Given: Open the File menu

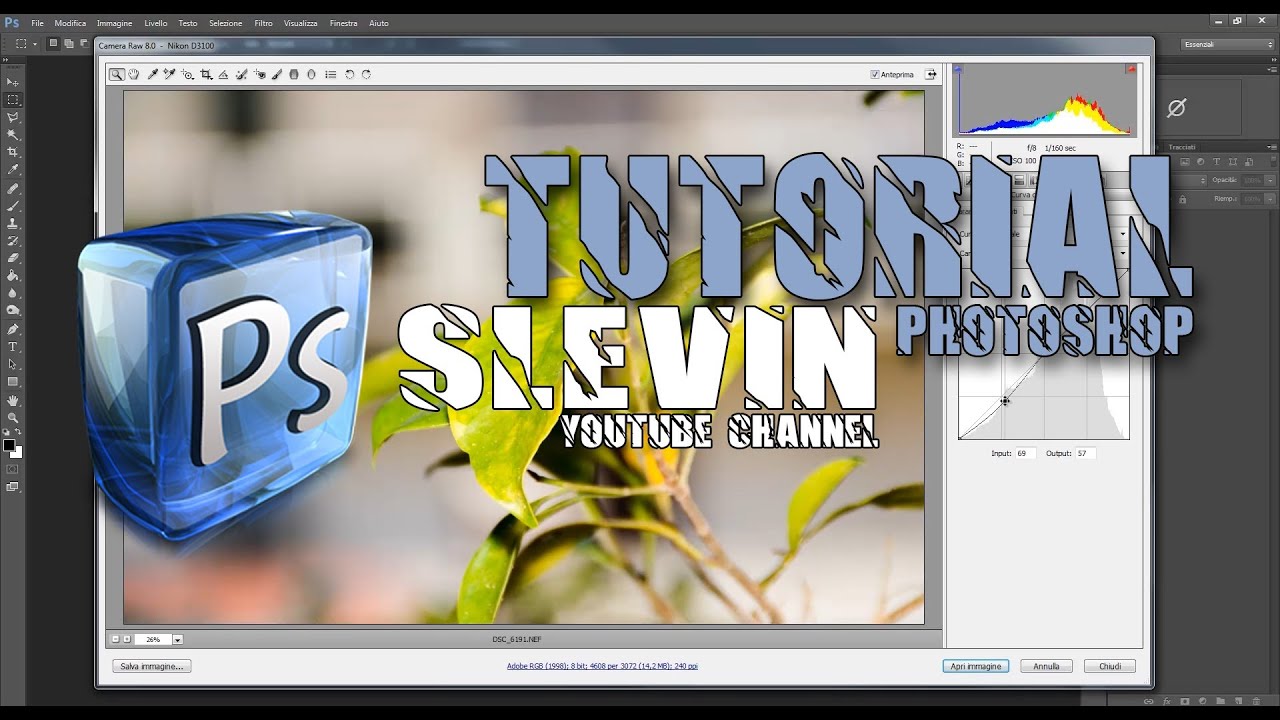Looking at the screenshot, I should pos(37,23).
